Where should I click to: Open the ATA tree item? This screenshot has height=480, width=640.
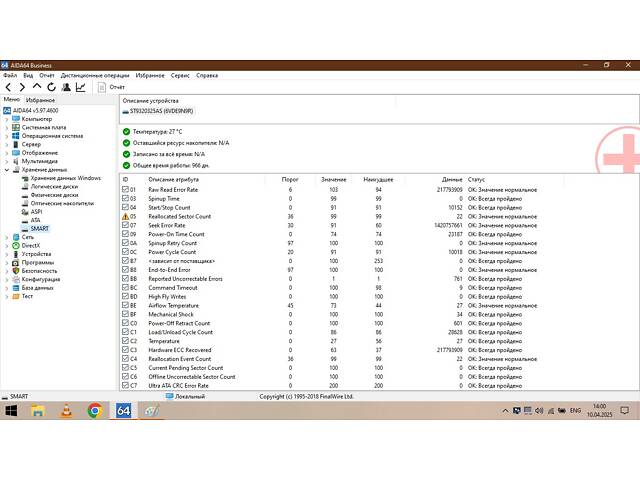pos(35,220)
